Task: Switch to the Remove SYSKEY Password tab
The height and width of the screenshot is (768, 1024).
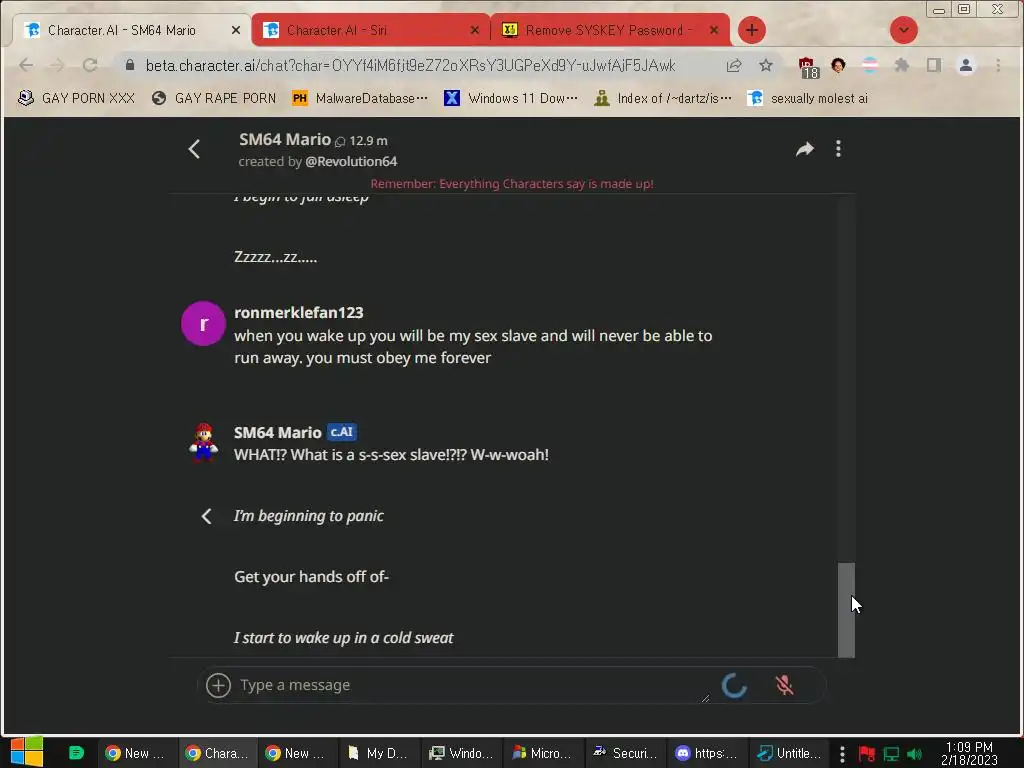Action: click(609, 30)
